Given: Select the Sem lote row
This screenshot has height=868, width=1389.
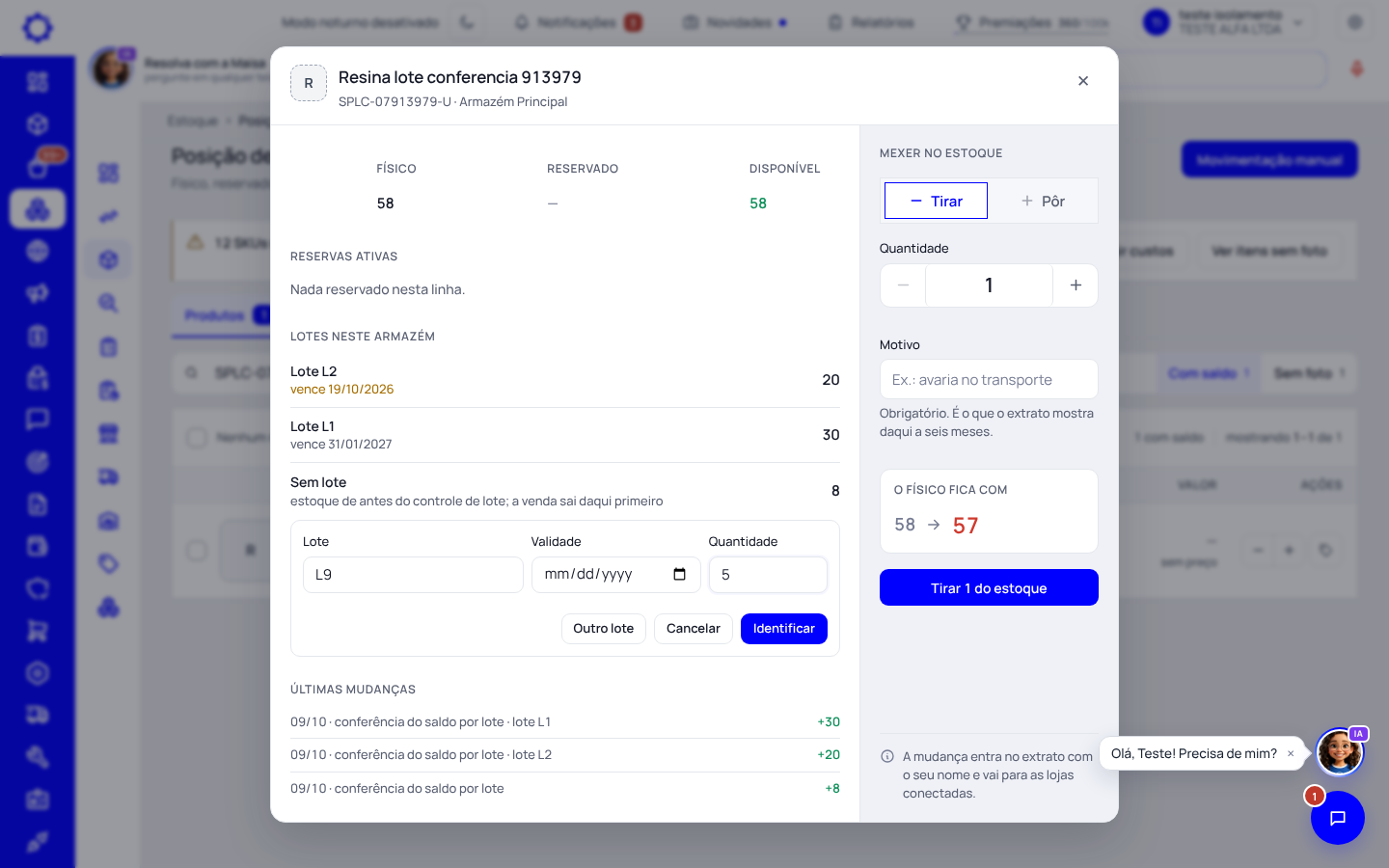Looking at the screenshot, I should [565, 491].
